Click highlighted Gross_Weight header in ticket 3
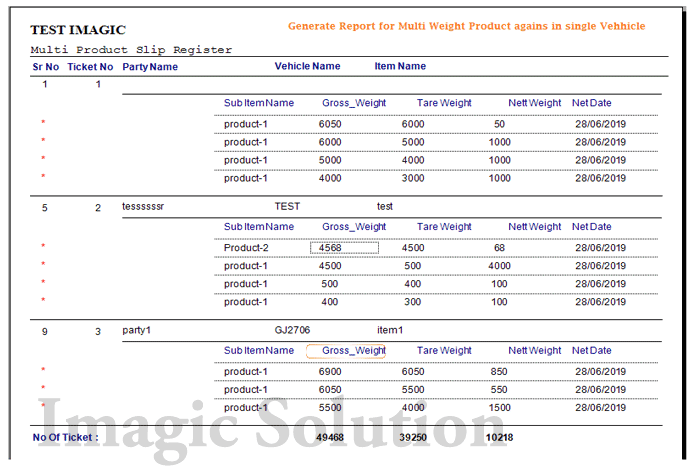This screenshot has height=476, width=700. [346, 351]
